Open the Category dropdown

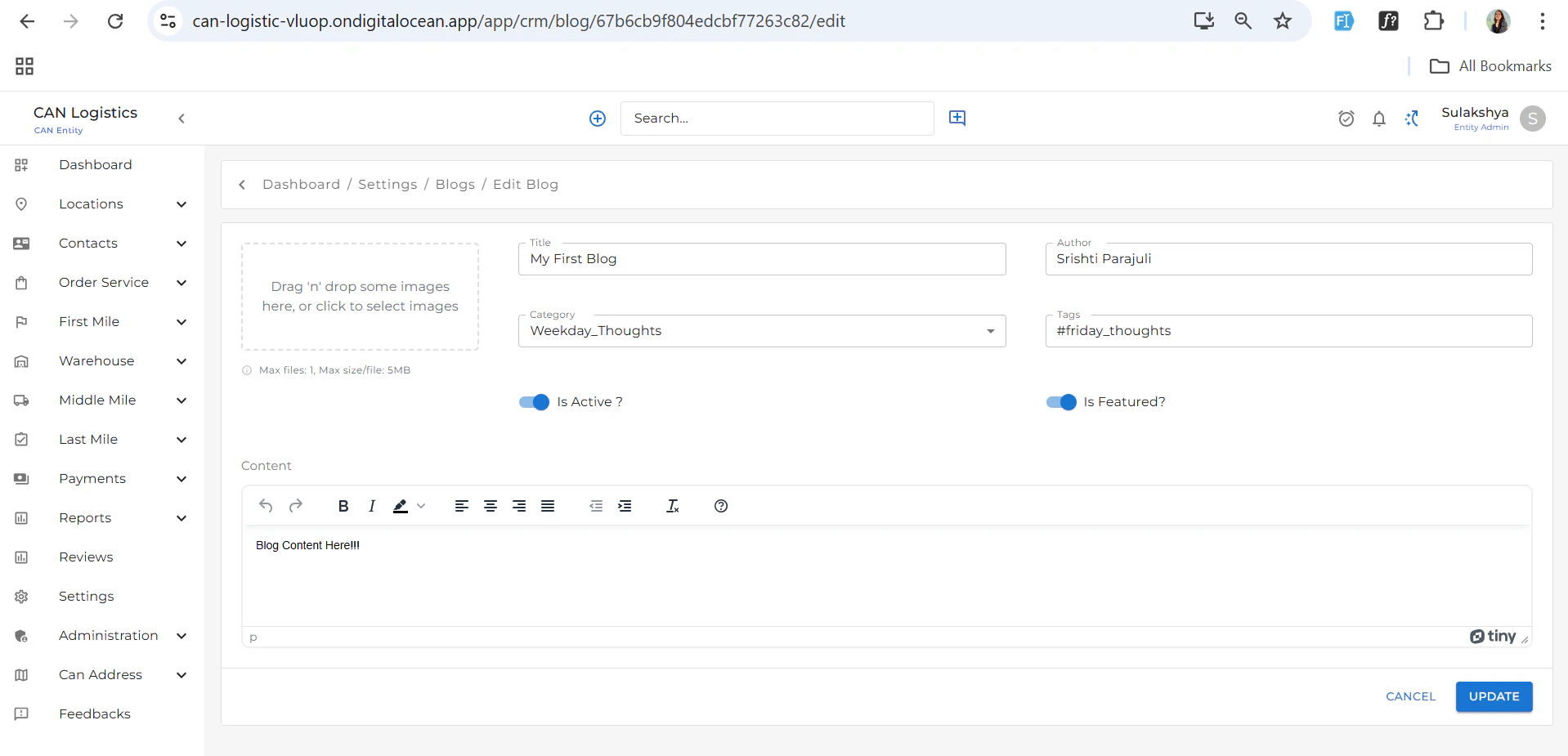pyautogui.click(x=762, y=331)
